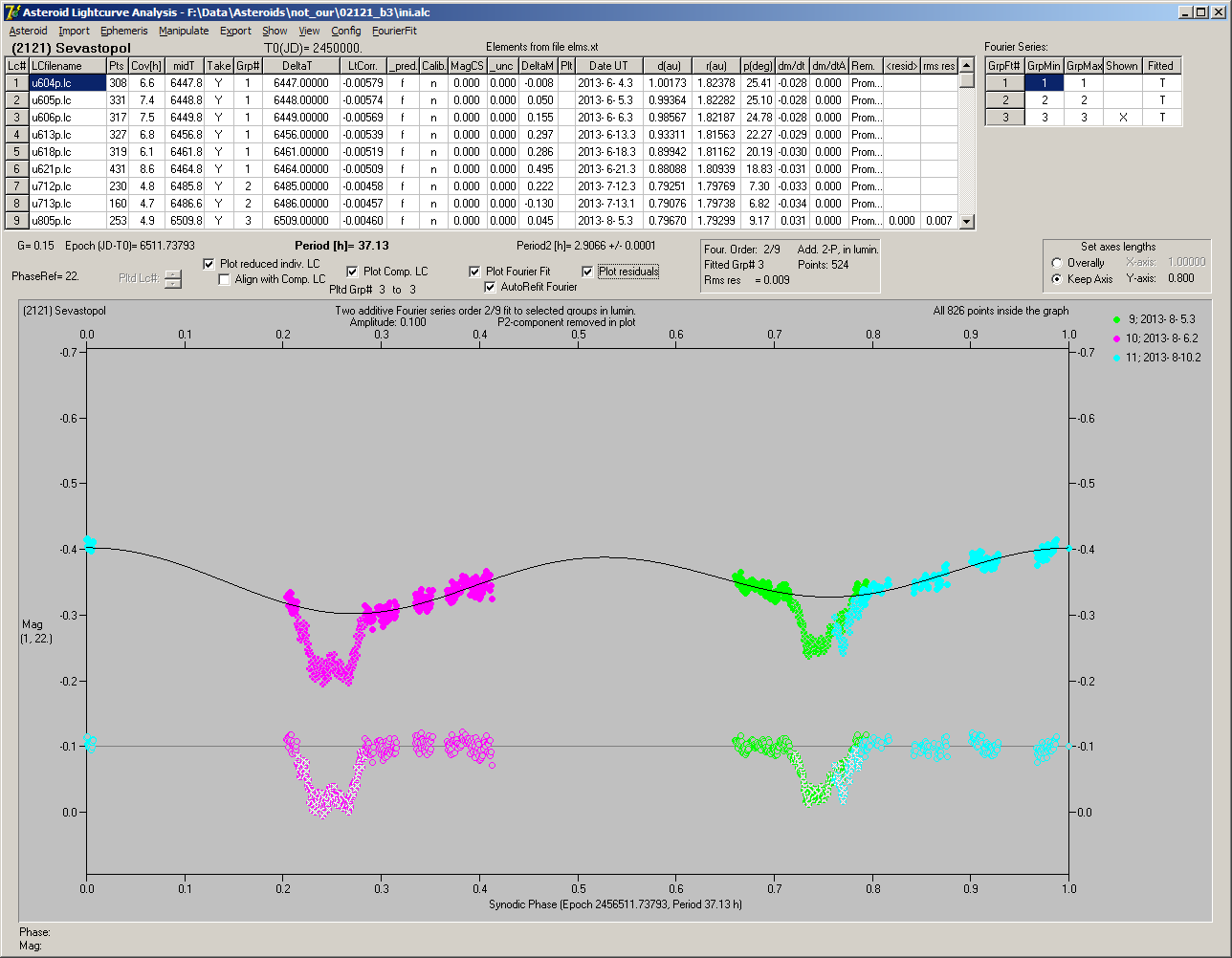
Task: Click lightcurve table scrollbar up arrow
Action: pyautogui.click(x=967, y=65)
